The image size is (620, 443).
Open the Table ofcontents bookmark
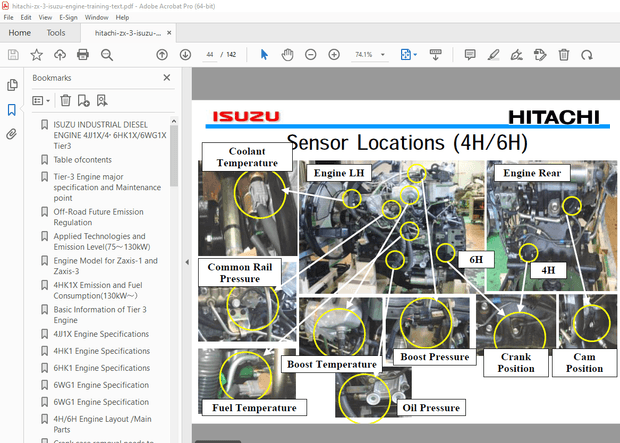(83, 160)
